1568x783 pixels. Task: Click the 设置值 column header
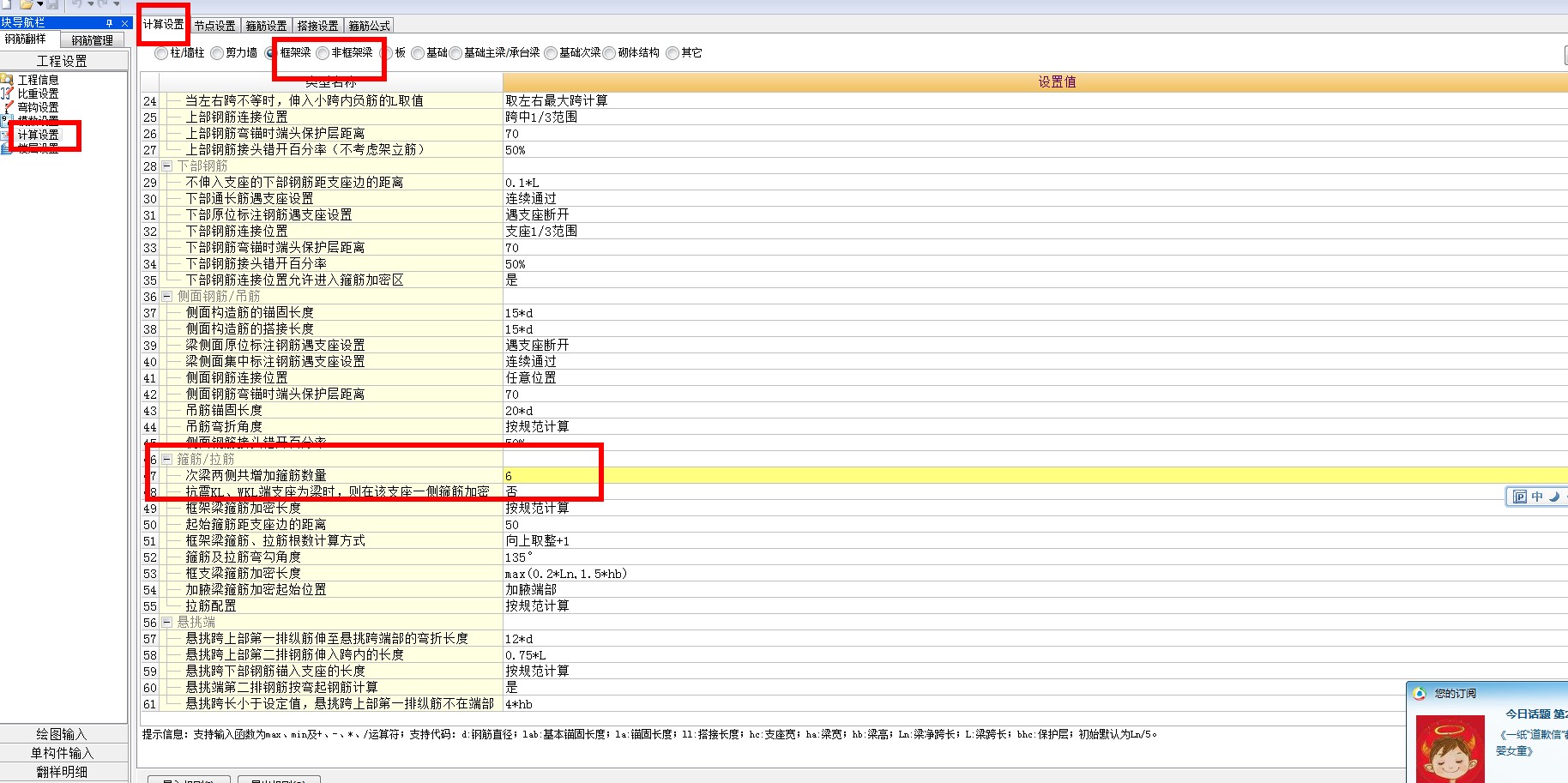(x=1035, y=82)
